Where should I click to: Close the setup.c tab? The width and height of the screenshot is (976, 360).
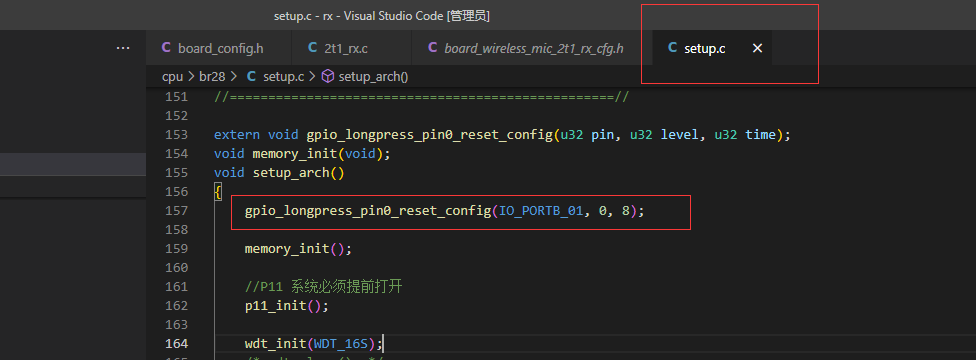click(x=758, y=48)
